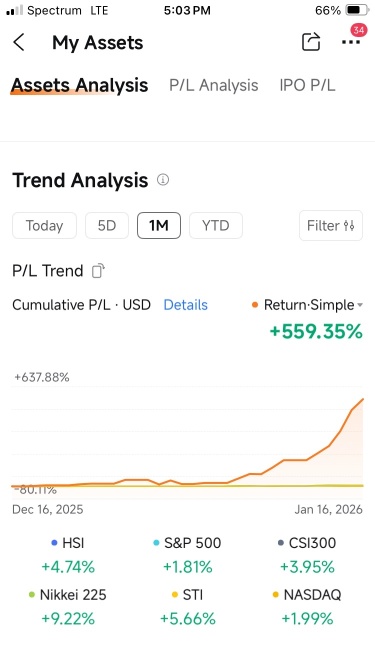Tap the P/L Trend copy icon
The height and width of the screenshot is (667, 375).
click(98, 271)
